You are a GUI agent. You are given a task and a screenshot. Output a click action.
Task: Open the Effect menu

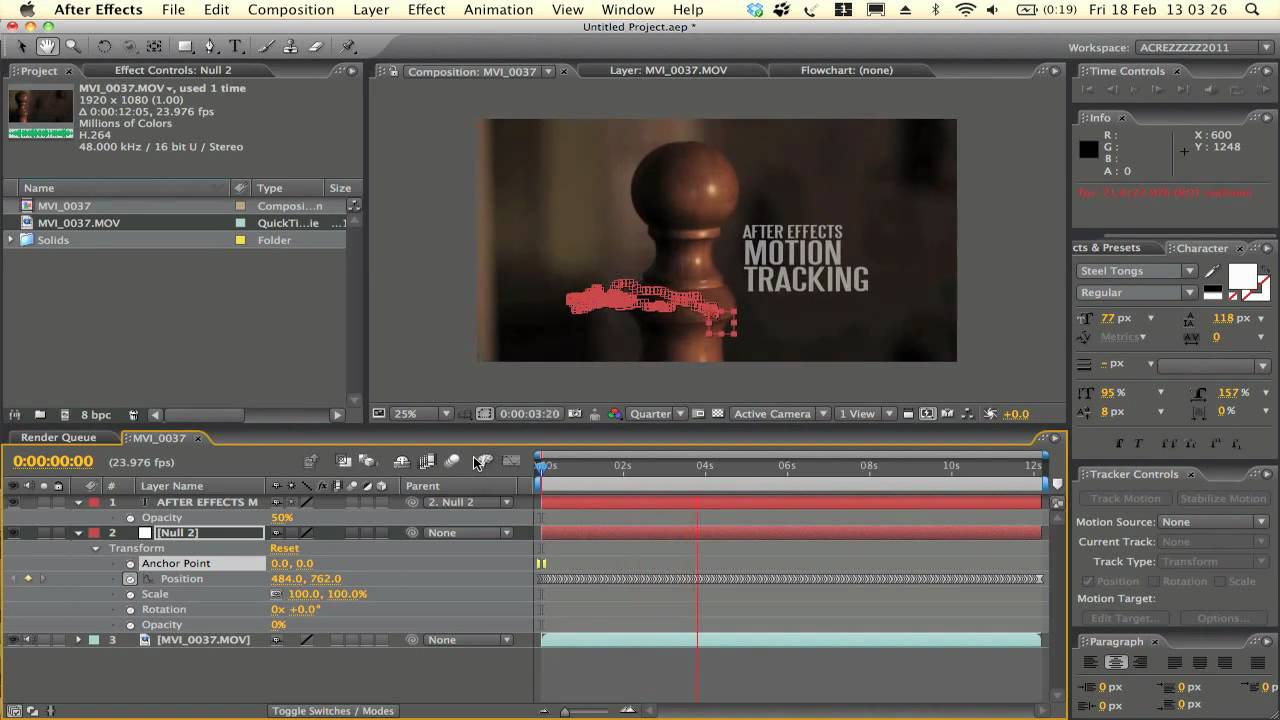426,10
